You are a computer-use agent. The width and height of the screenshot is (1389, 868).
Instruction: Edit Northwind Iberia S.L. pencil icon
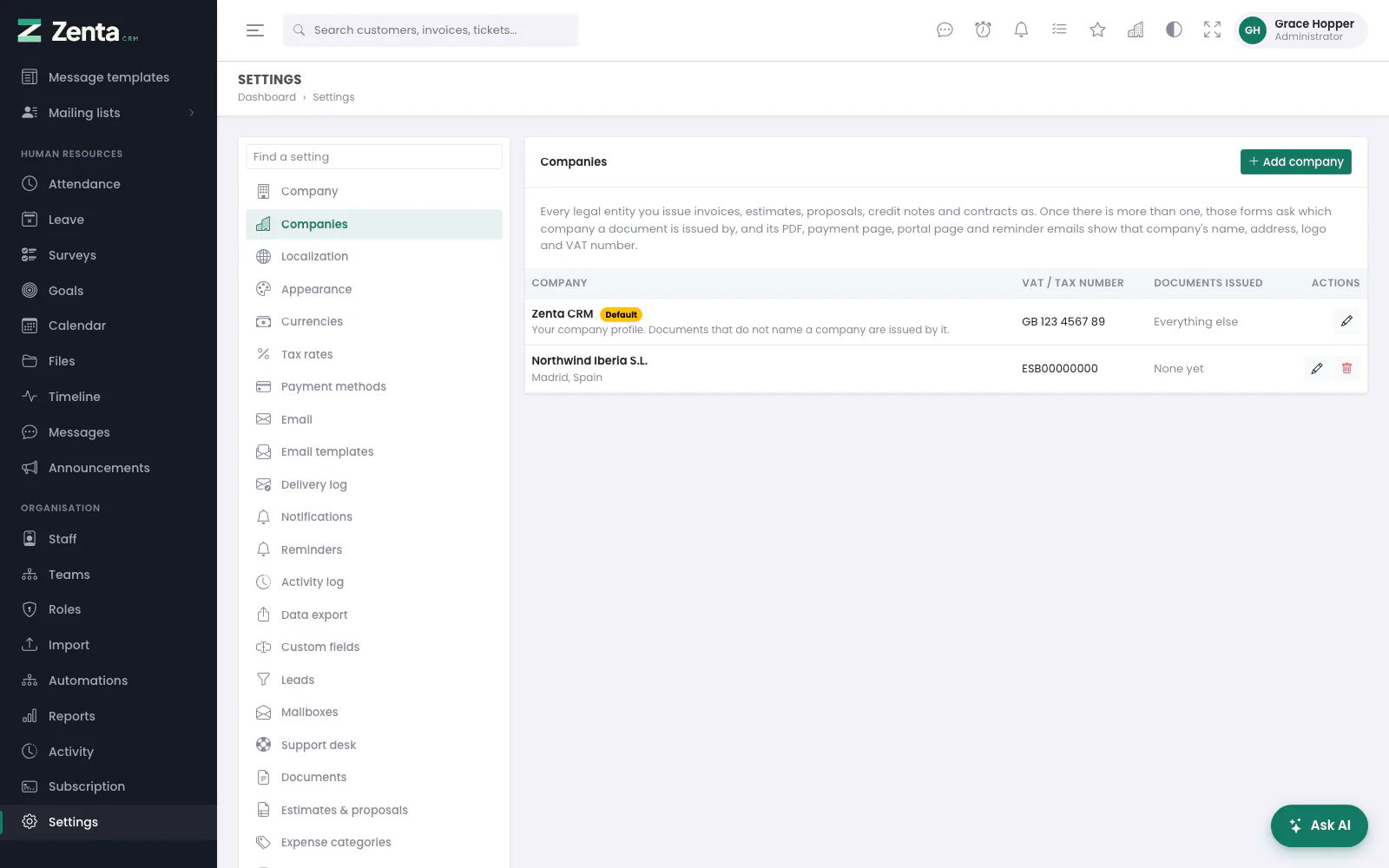(x=1317, y=368)
